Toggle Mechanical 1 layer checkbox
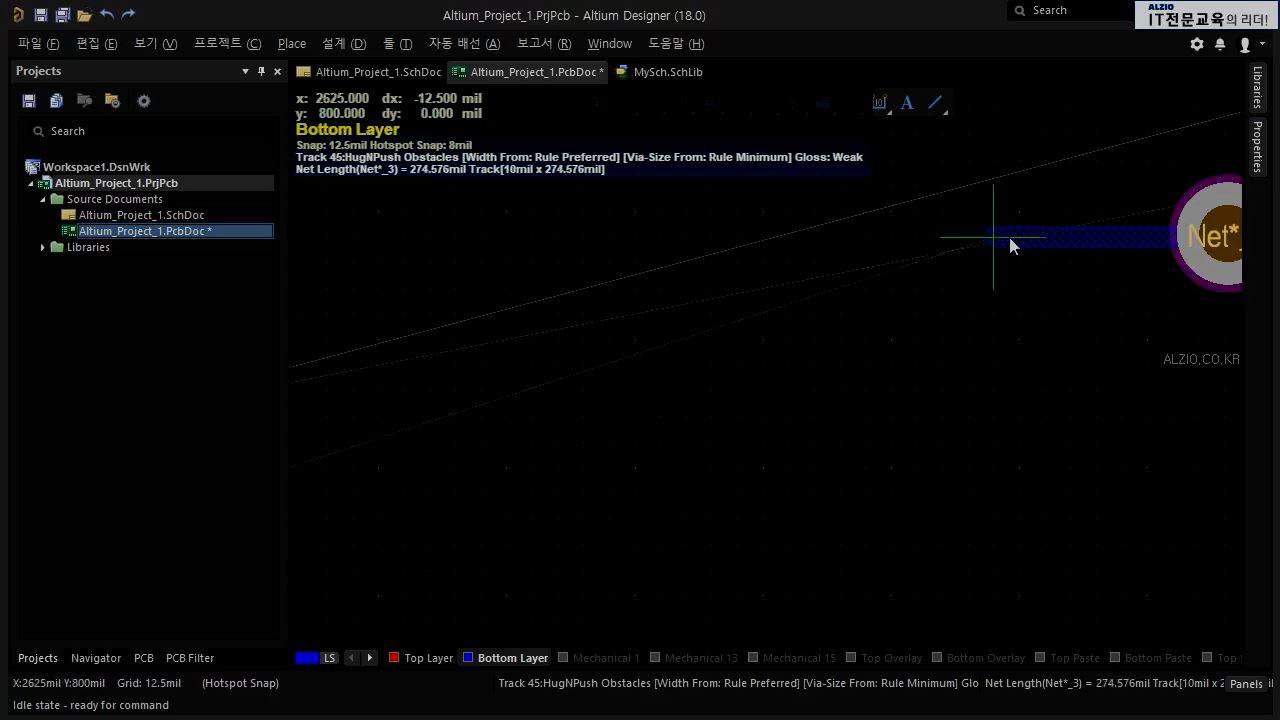Image resolution: width=1280 pixels, height=720 pixels. click(x=563, y=657)
